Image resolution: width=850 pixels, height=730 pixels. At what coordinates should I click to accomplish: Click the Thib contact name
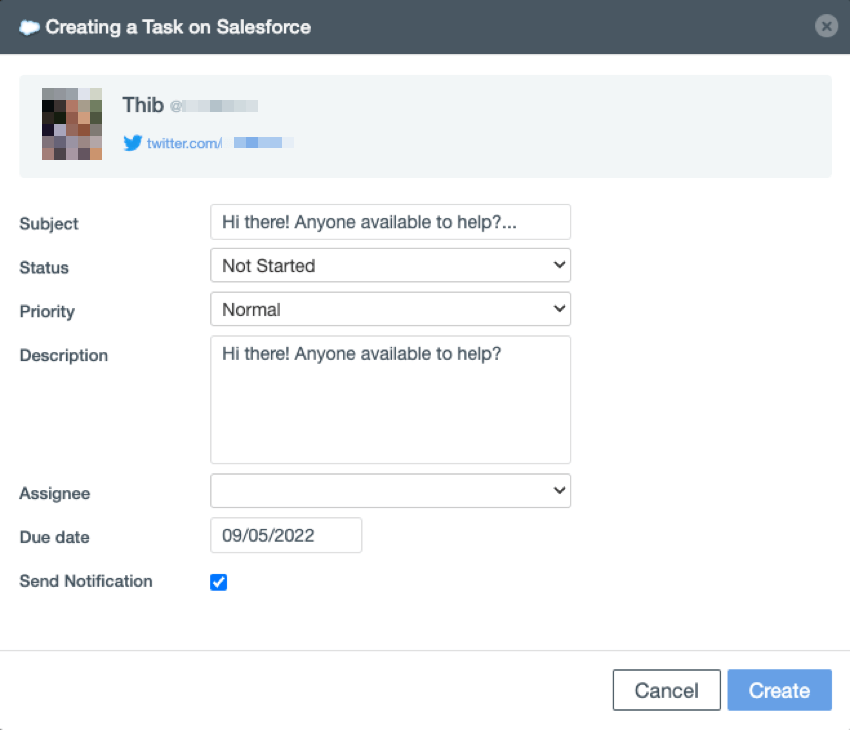143,105
